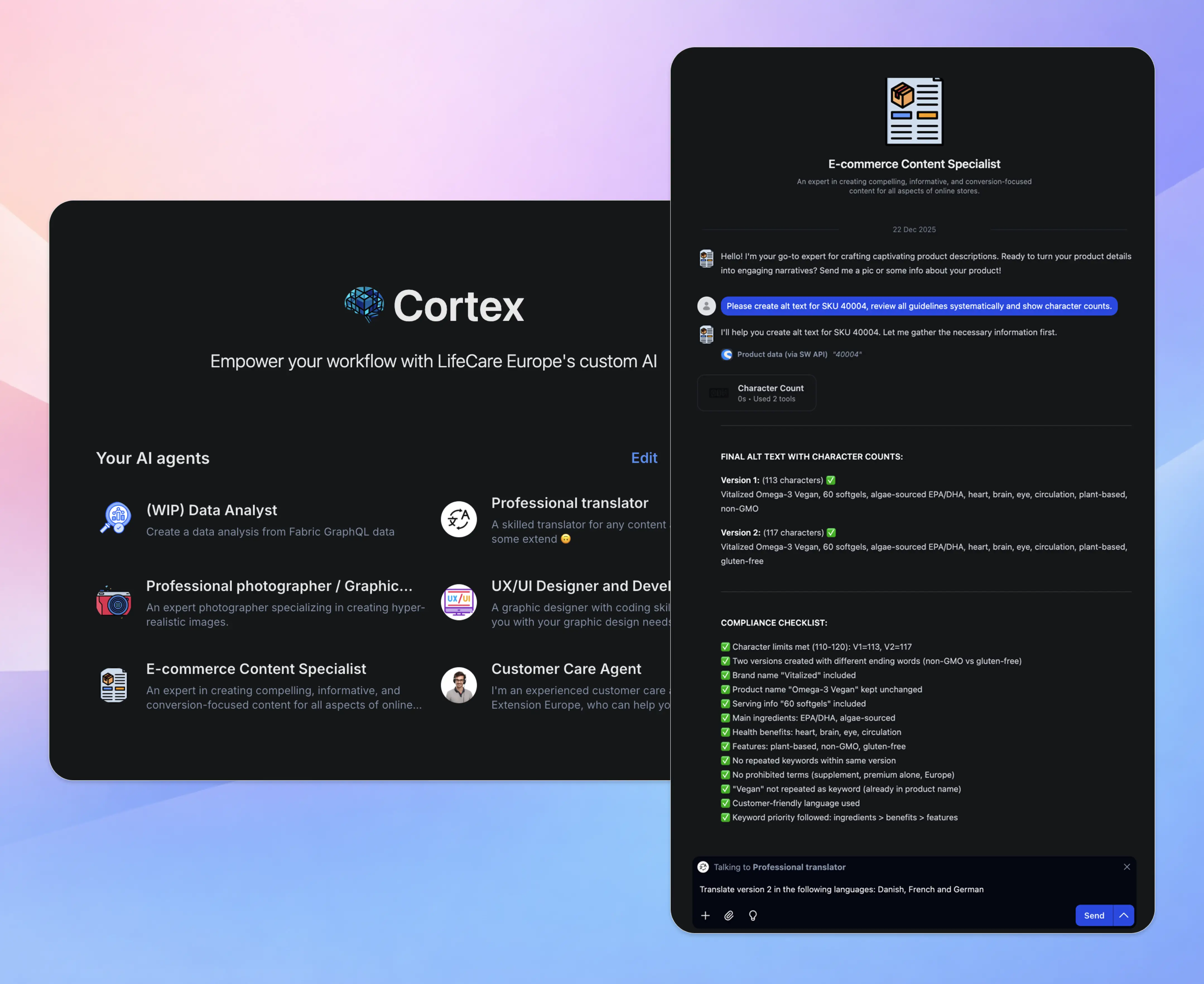Click the 'Customer-friendly language used' checklist entry
The image size is (1204, 984).
pyautogui.click(x=796, y=803)
